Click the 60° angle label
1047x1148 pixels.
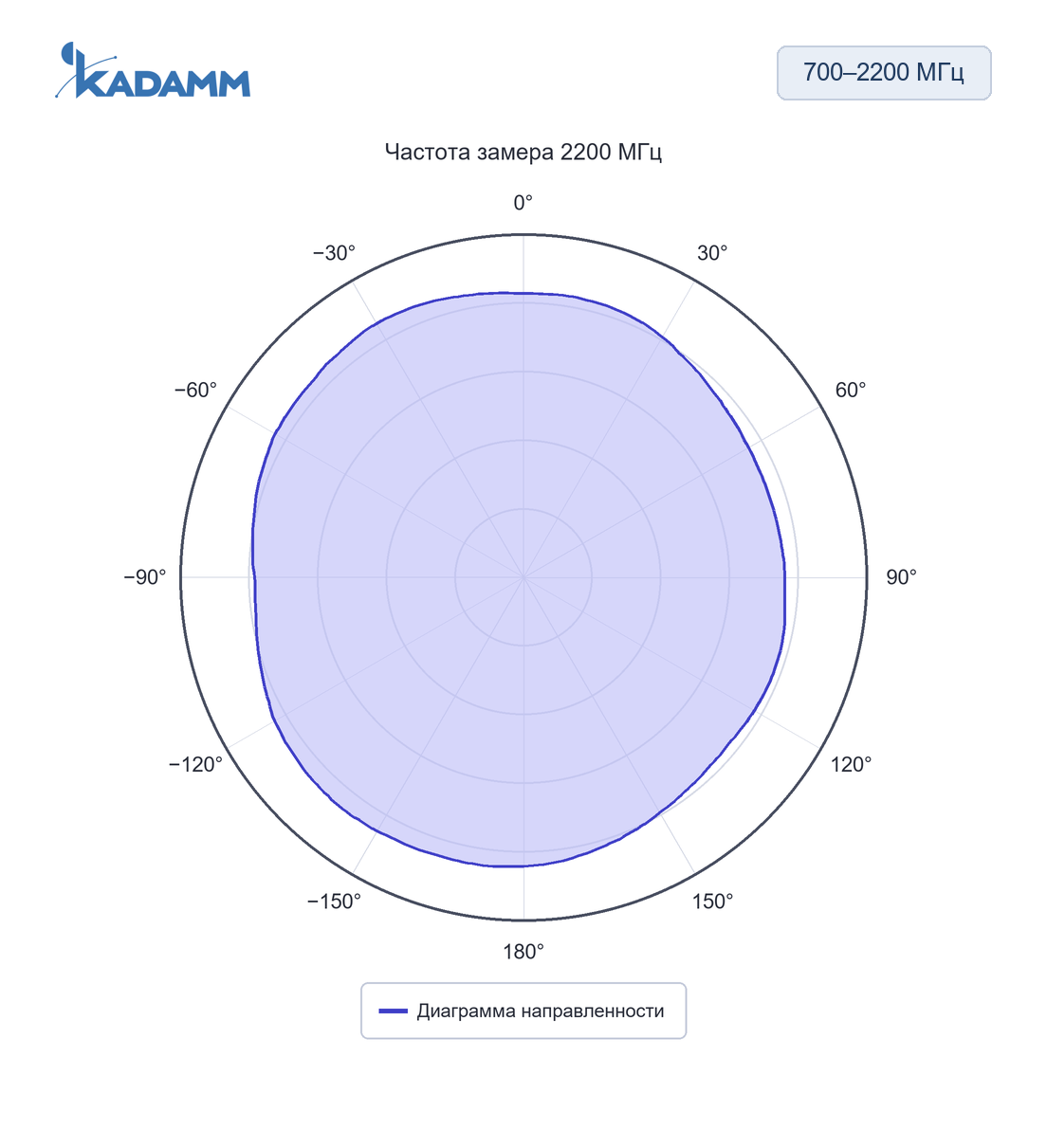(851, 391)
